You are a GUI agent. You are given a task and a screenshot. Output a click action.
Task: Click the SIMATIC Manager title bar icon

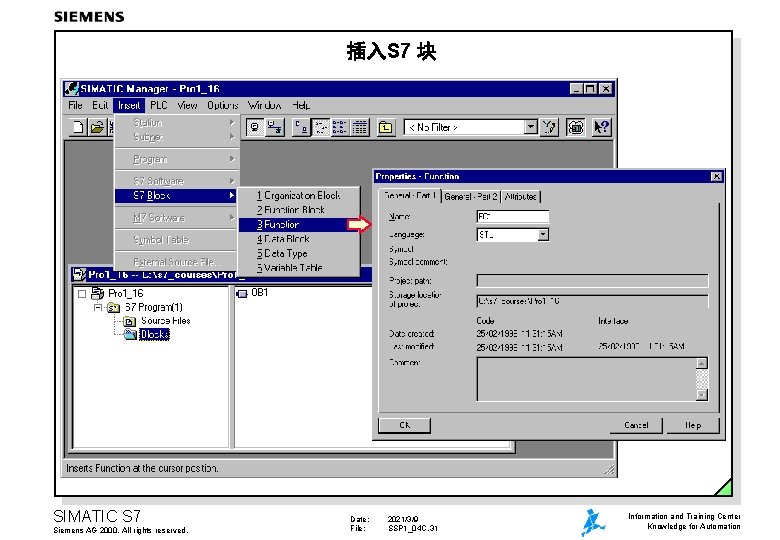[x=71, y=89]
